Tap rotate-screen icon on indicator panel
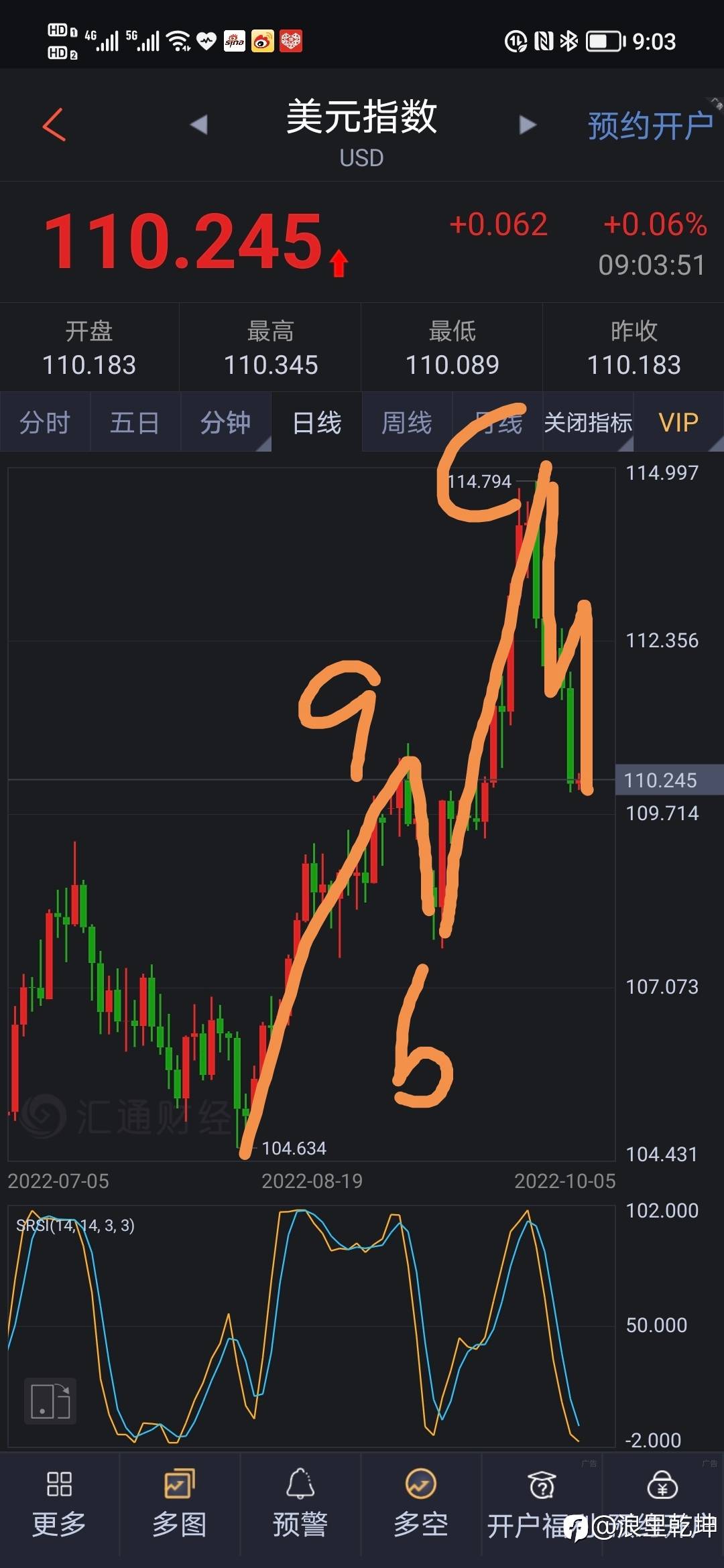Image resolution: width=724 pixels, height=1568 pixels. coord(50,1400)
